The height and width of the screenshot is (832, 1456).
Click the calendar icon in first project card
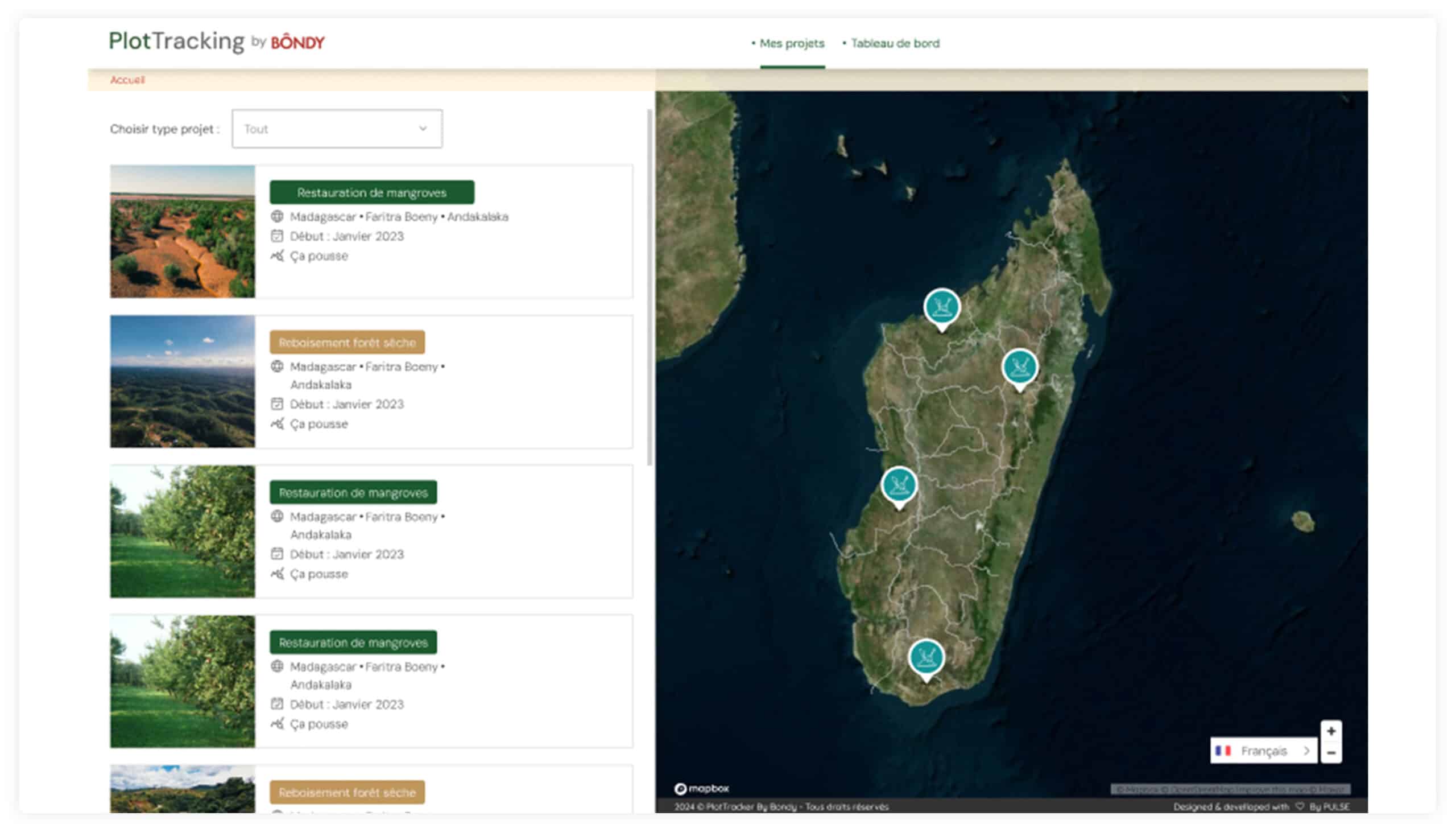277,236
